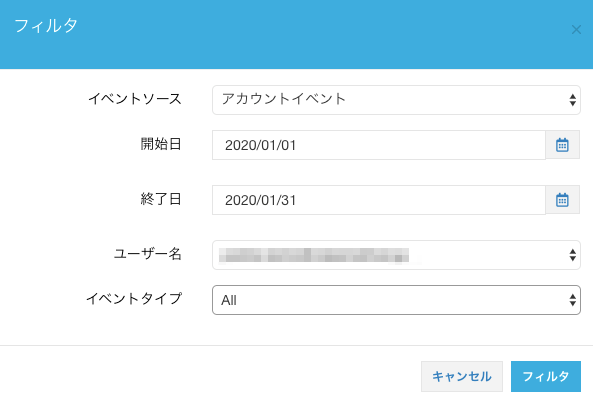Image resolution: width=593 pixels, height=404 pixels.
Task: Click the イベントタイプ label
Action: point(134,298)
